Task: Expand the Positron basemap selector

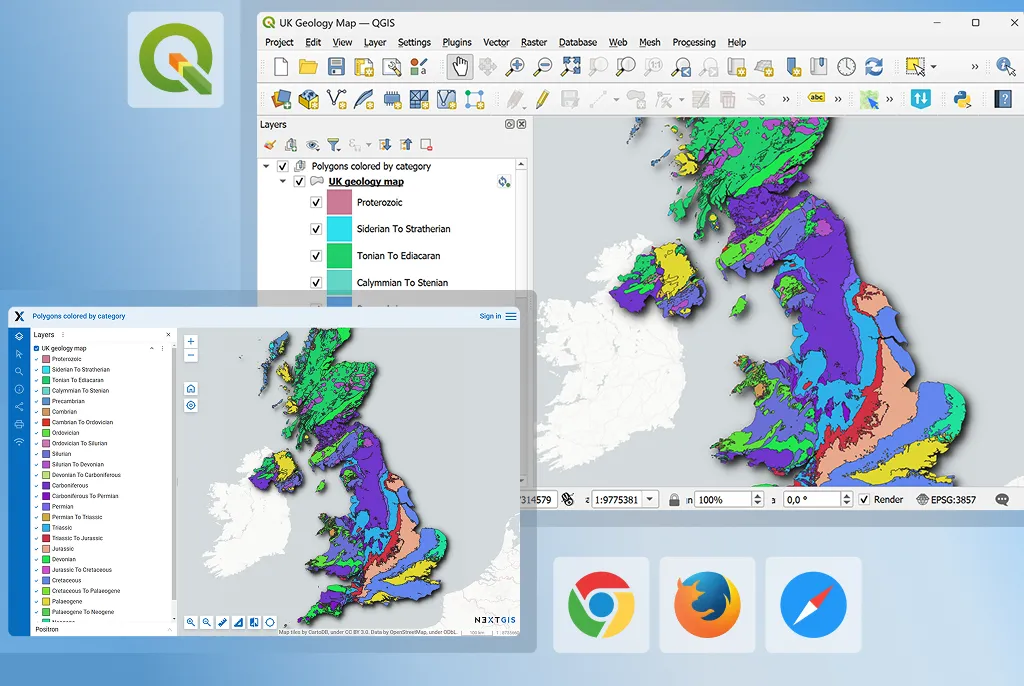Action: click(170, 630)
